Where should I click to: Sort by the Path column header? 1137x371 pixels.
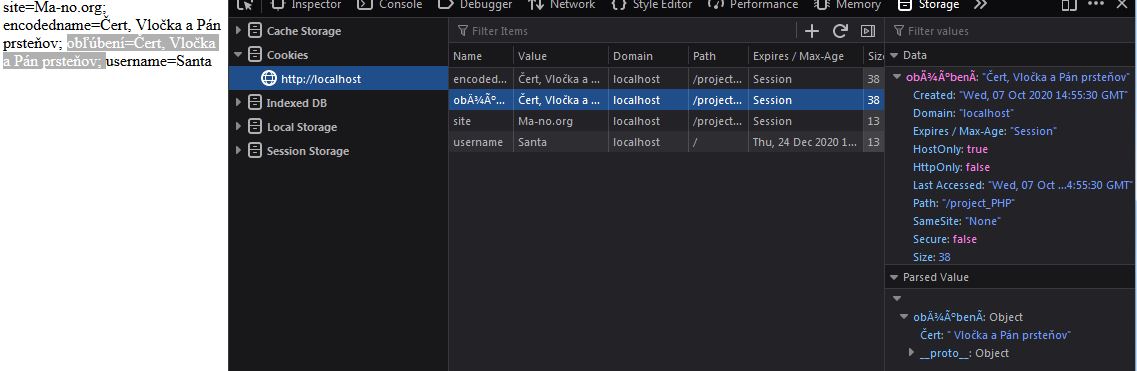point(718,56)
